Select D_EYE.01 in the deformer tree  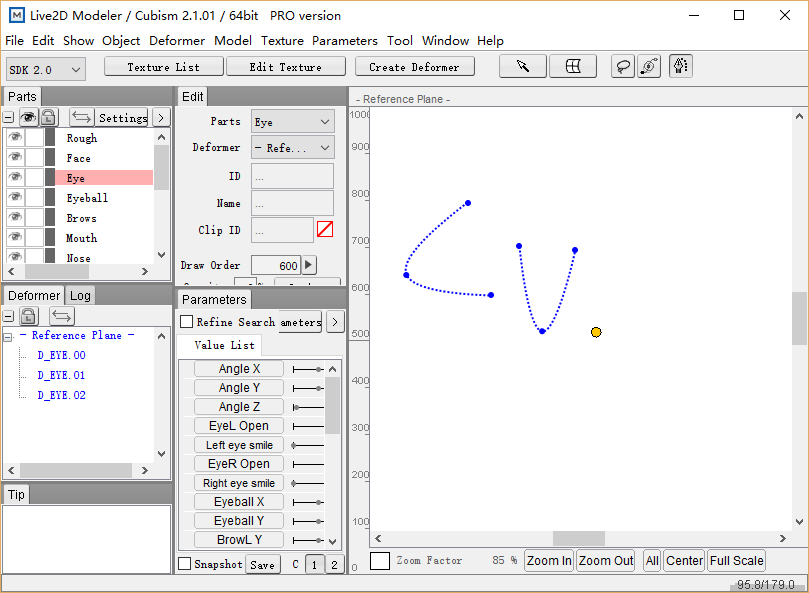click(61, 375)
